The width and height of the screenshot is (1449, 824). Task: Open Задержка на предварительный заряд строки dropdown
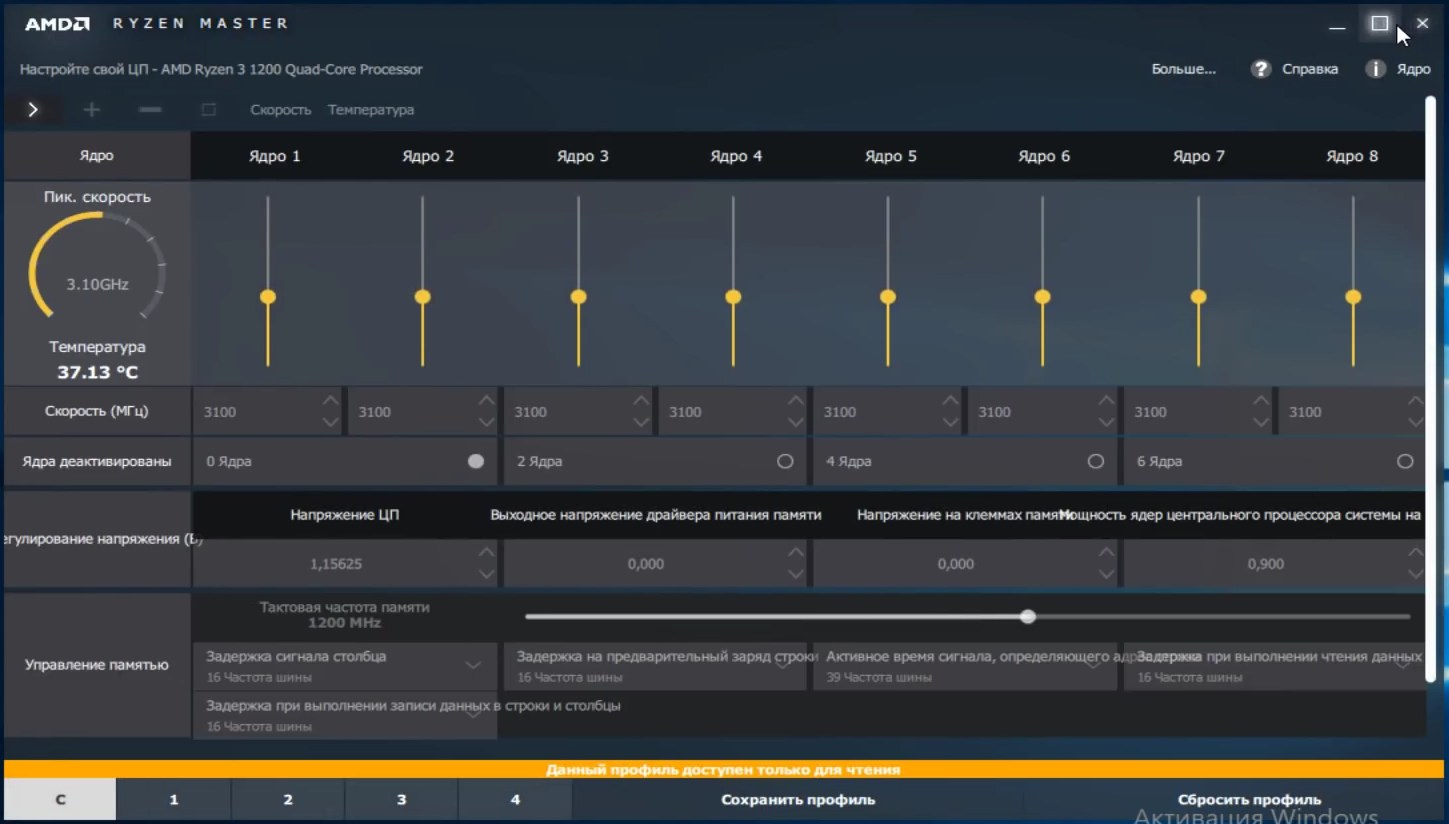click(655, 666)
